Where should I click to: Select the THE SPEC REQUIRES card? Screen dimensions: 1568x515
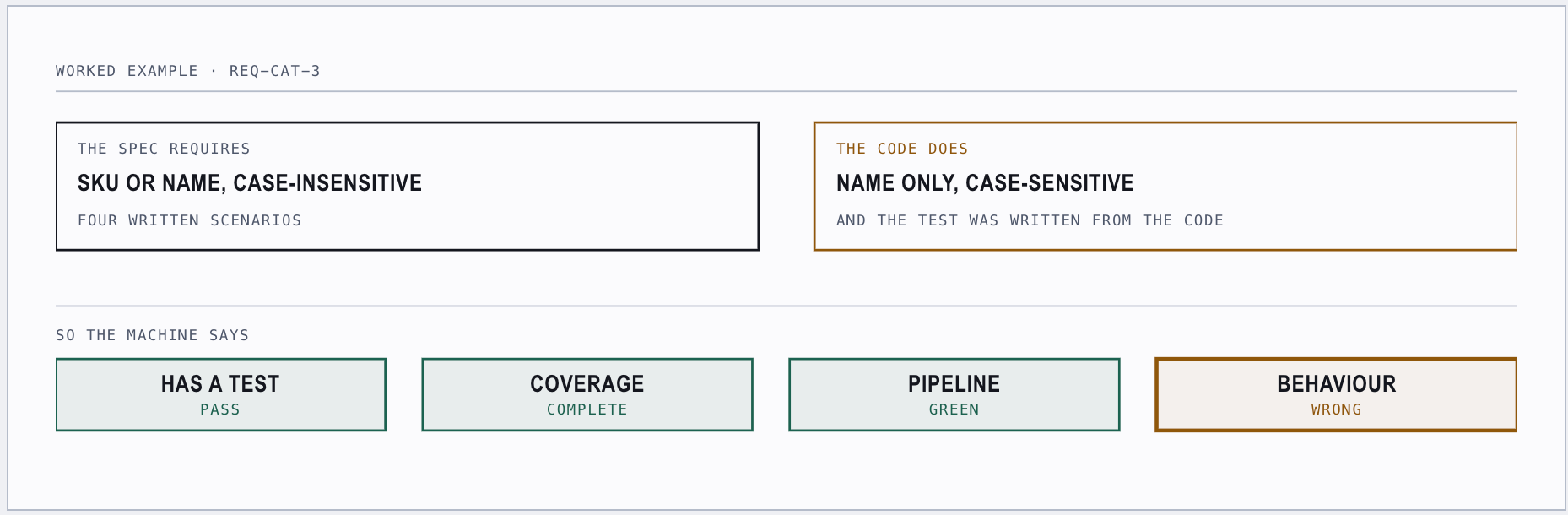(408, 186)
